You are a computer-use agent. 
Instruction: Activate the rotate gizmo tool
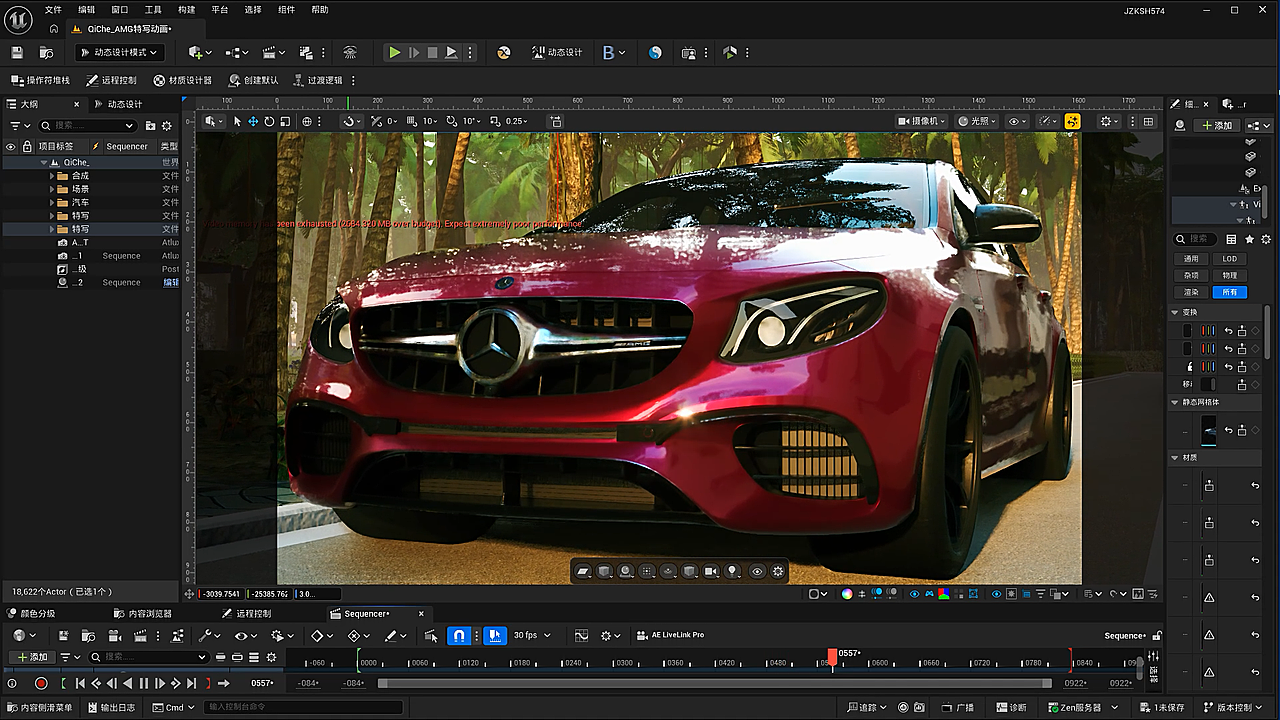269,121
